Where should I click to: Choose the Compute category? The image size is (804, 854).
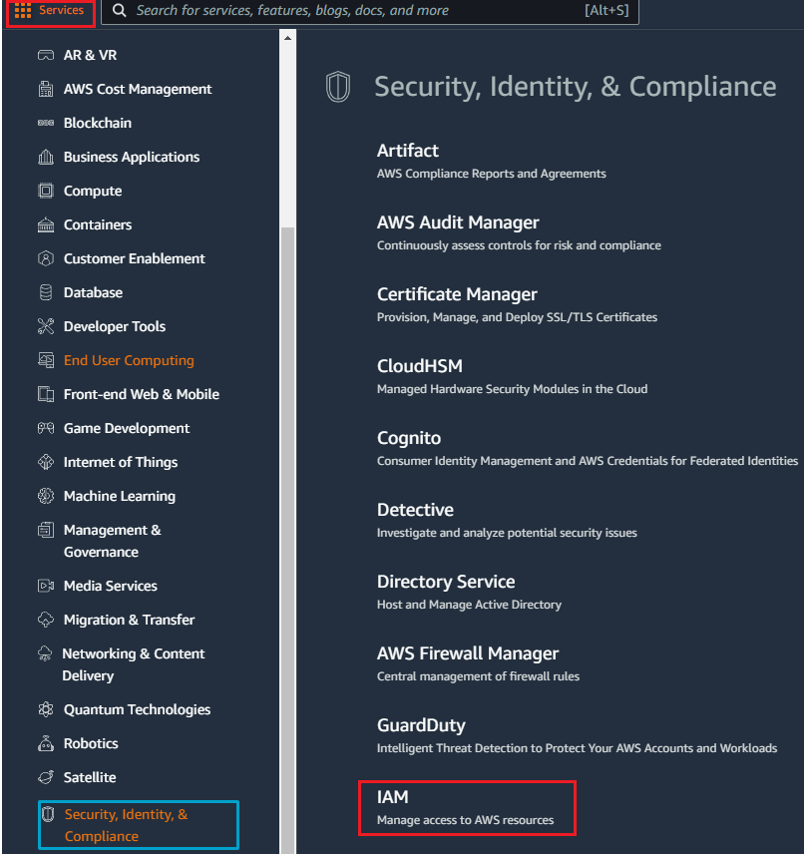93,191
